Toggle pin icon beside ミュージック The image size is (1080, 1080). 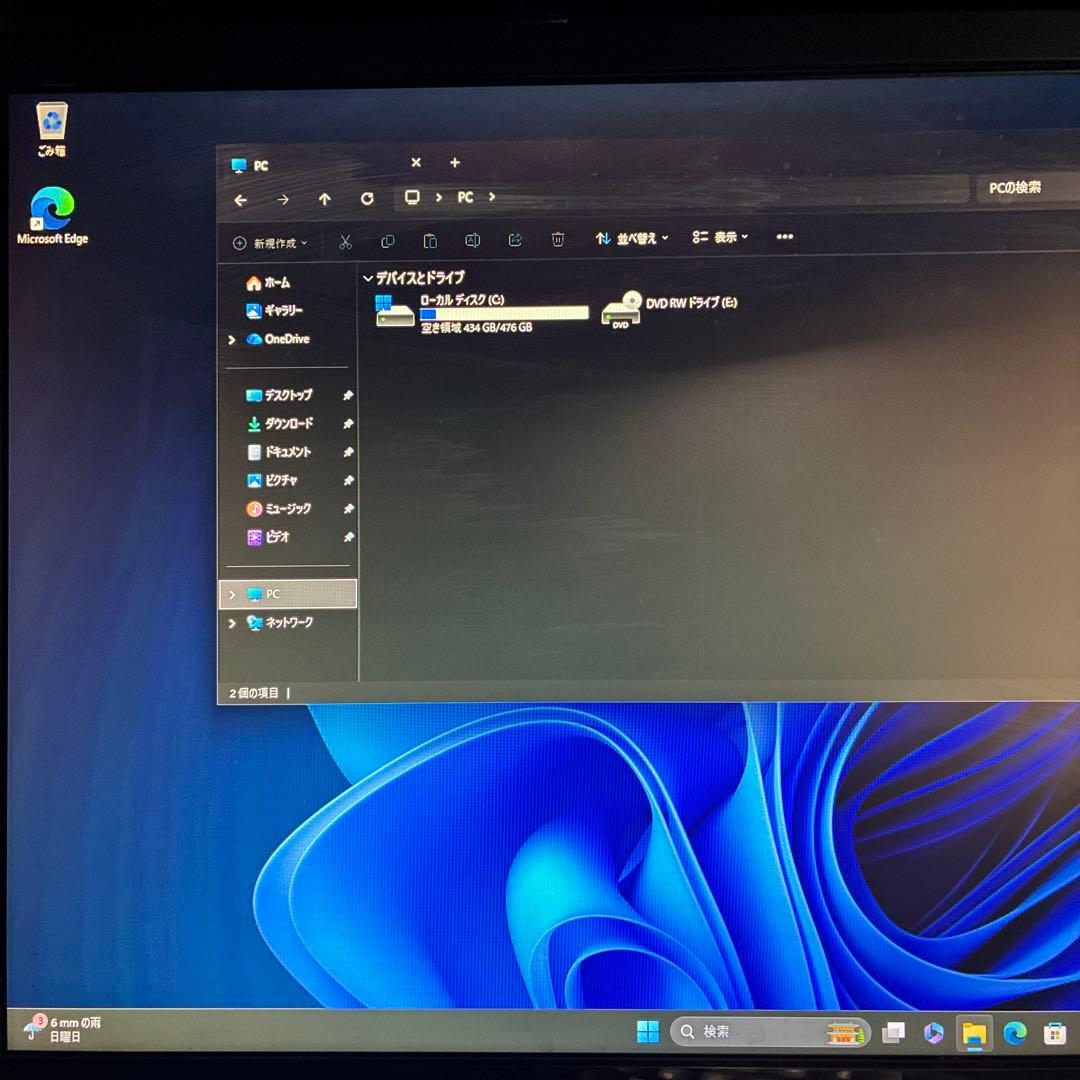[347, 509]
